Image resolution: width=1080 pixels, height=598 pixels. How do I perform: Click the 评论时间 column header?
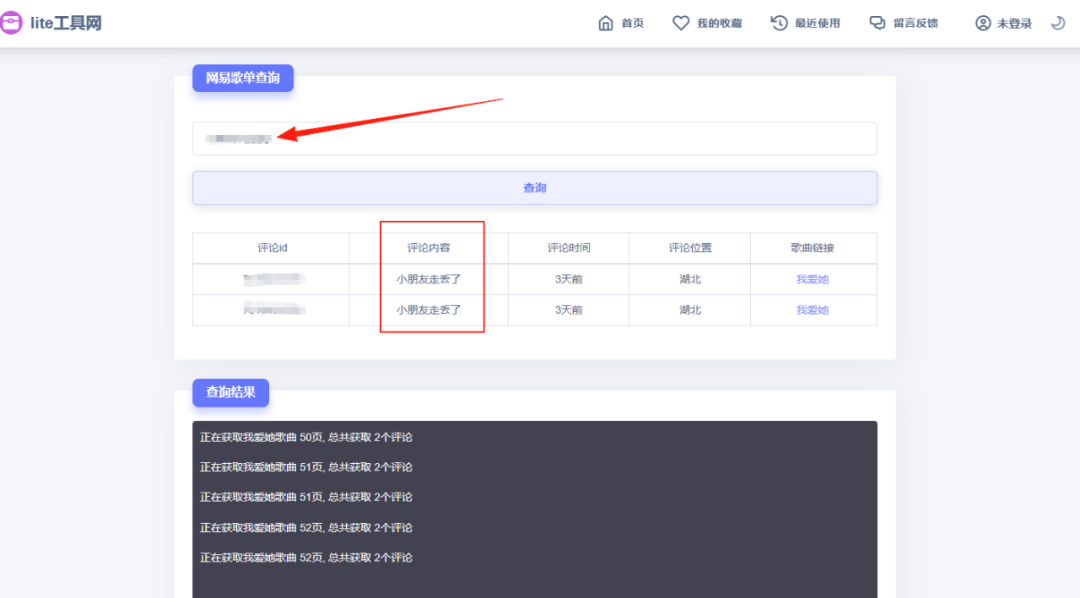click(x=568, y=248)
